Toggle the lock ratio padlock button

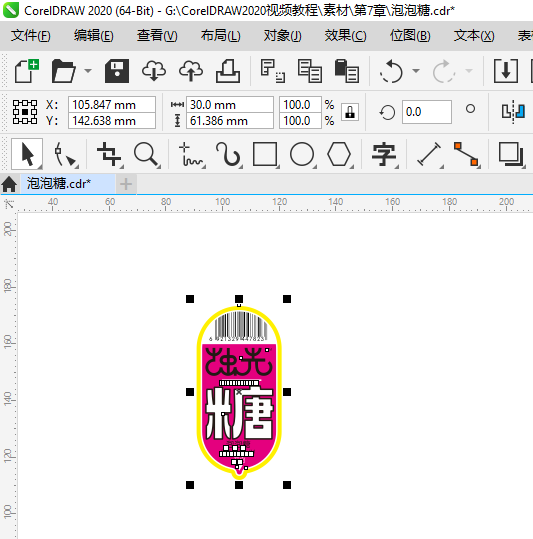tap(350, 112)
